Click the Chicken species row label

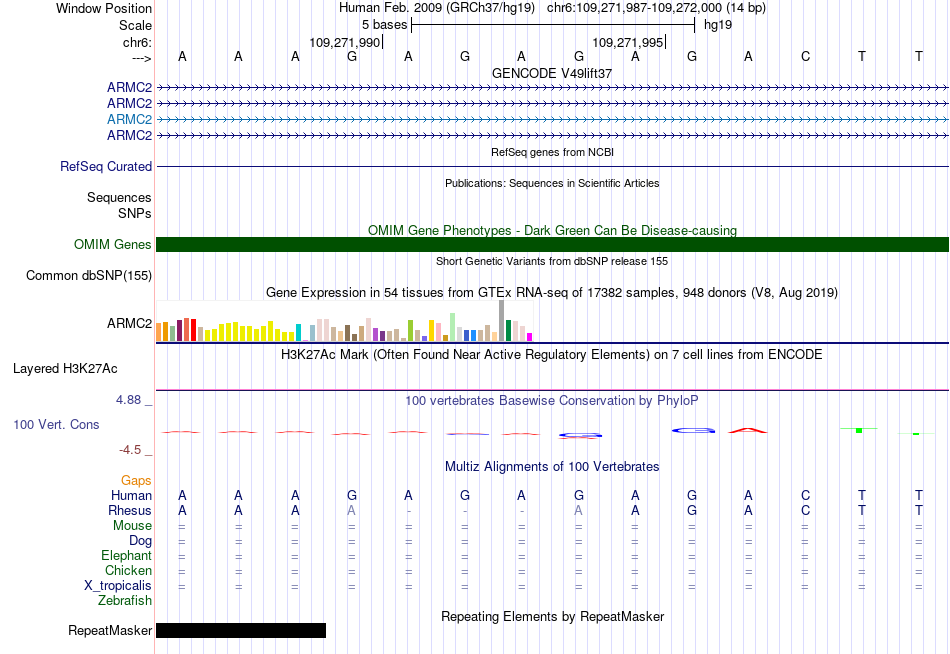pyautogui.click(x=128, y=570)
